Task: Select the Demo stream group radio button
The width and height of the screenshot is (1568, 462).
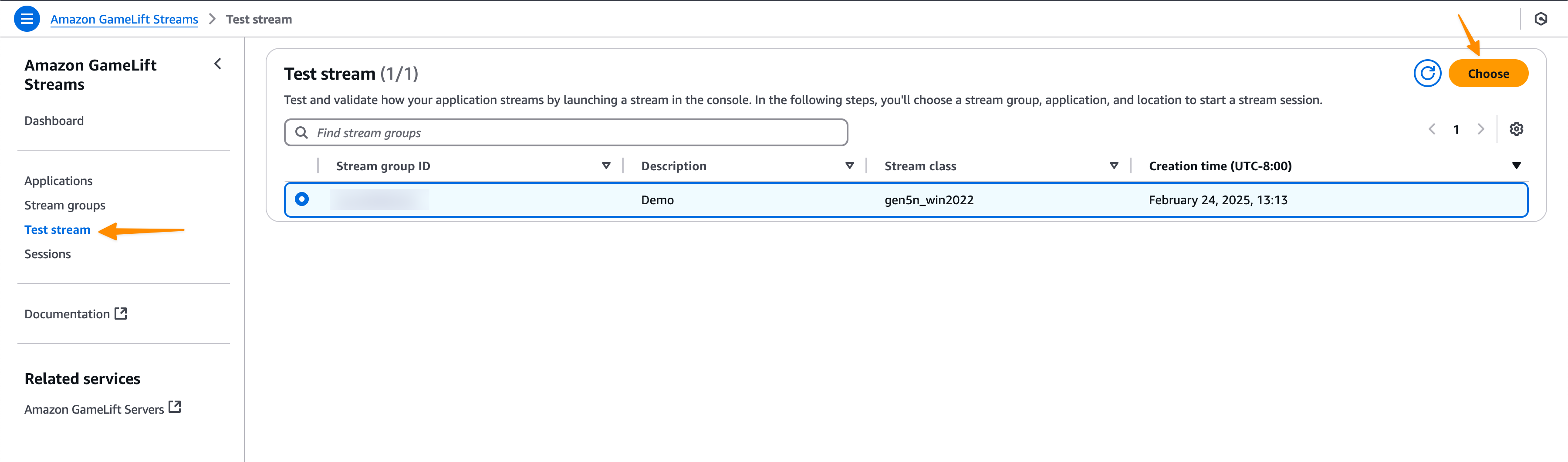Action: tap(302, 199)
